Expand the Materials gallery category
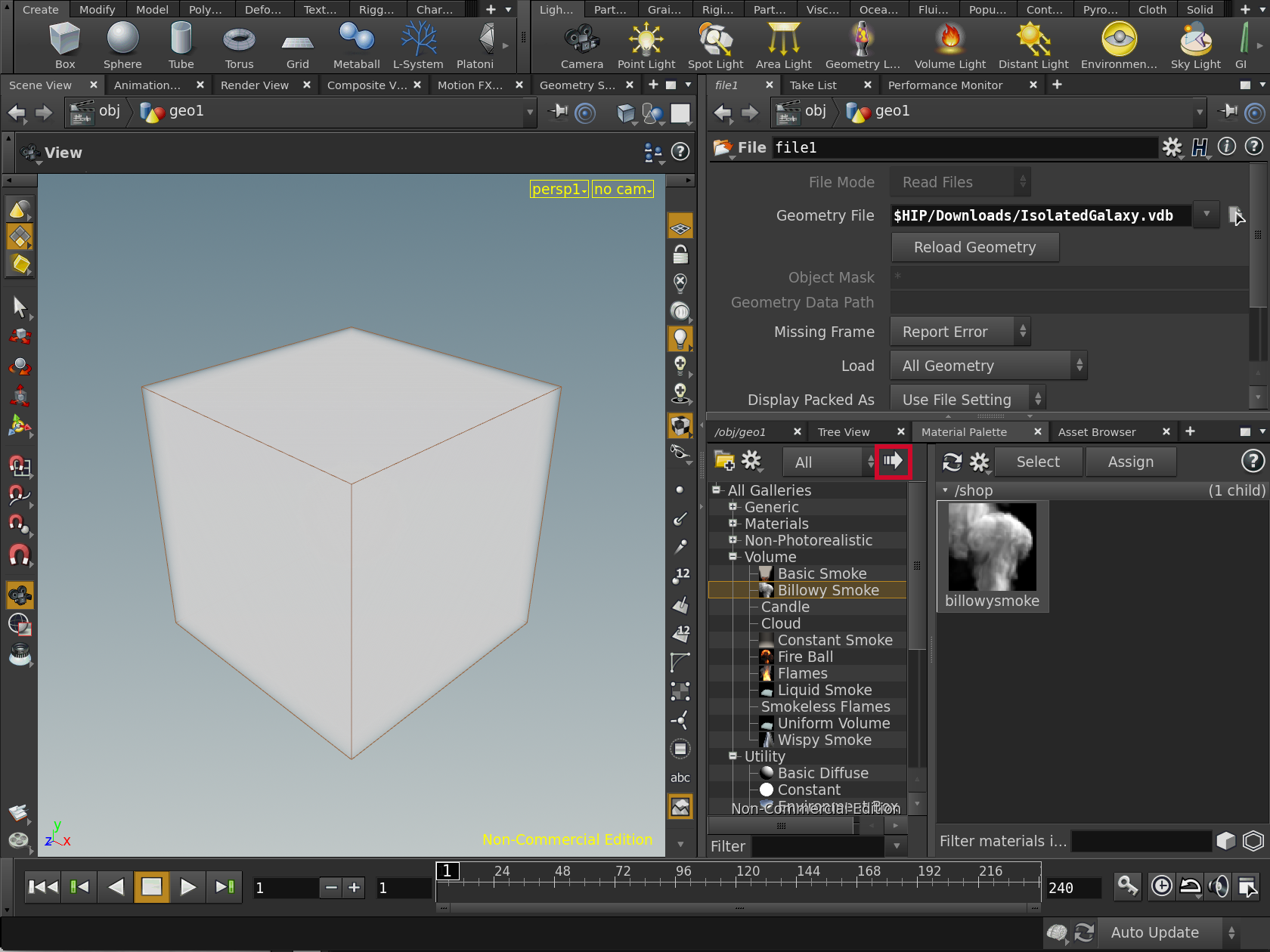 tap(733, 524)
